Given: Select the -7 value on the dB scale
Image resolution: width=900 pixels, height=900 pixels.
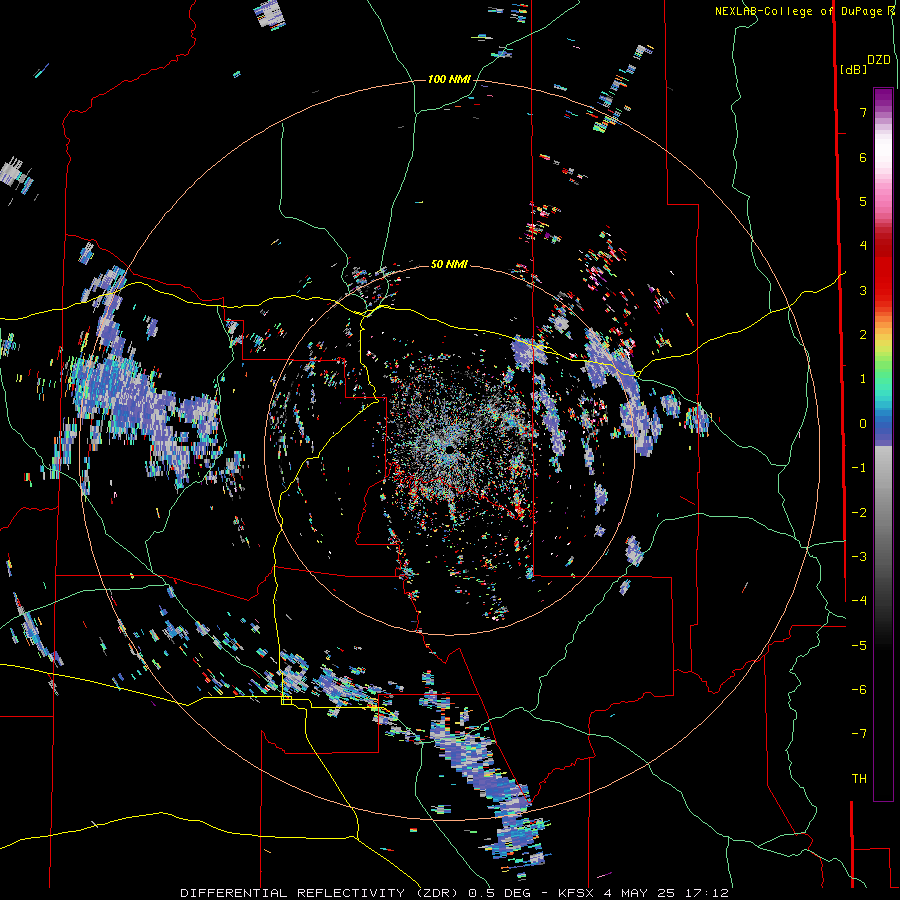Looking at the screenshot, I should 859,734.
